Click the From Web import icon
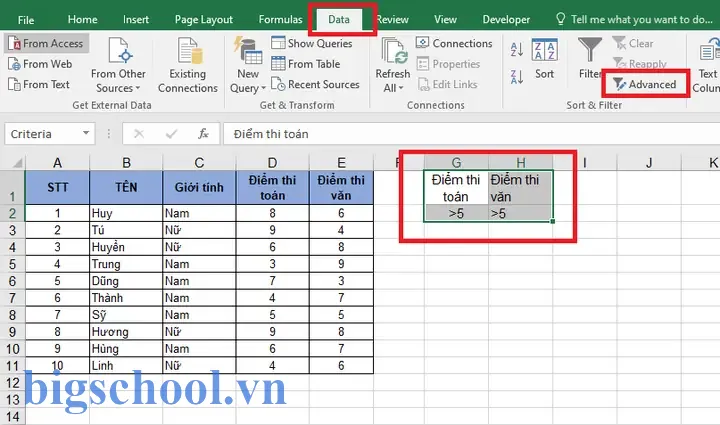This screenshot has height=425, width=720. (14, 64)
